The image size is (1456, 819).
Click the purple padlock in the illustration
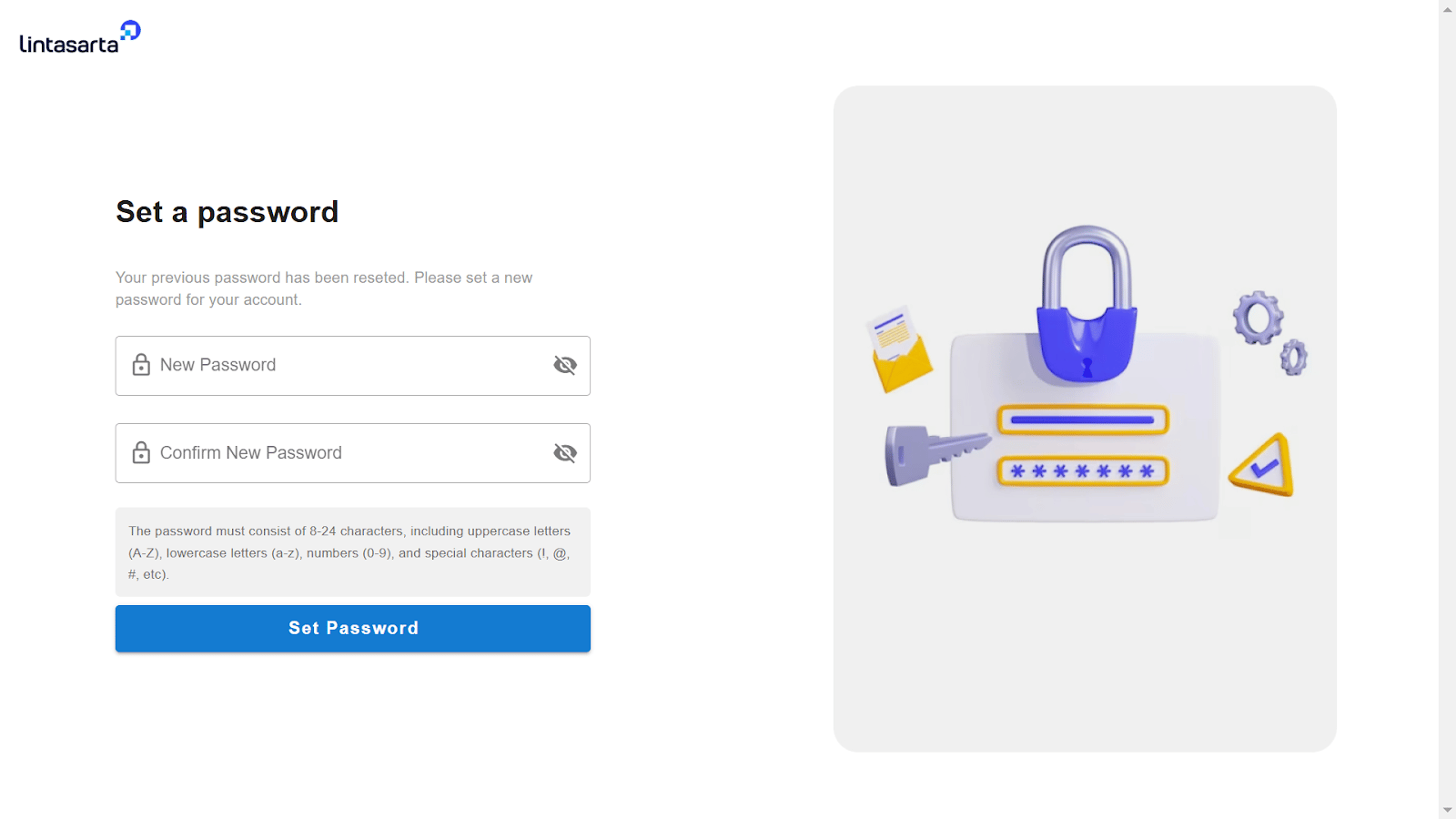pyautogui.click(x=1087, y=304)
